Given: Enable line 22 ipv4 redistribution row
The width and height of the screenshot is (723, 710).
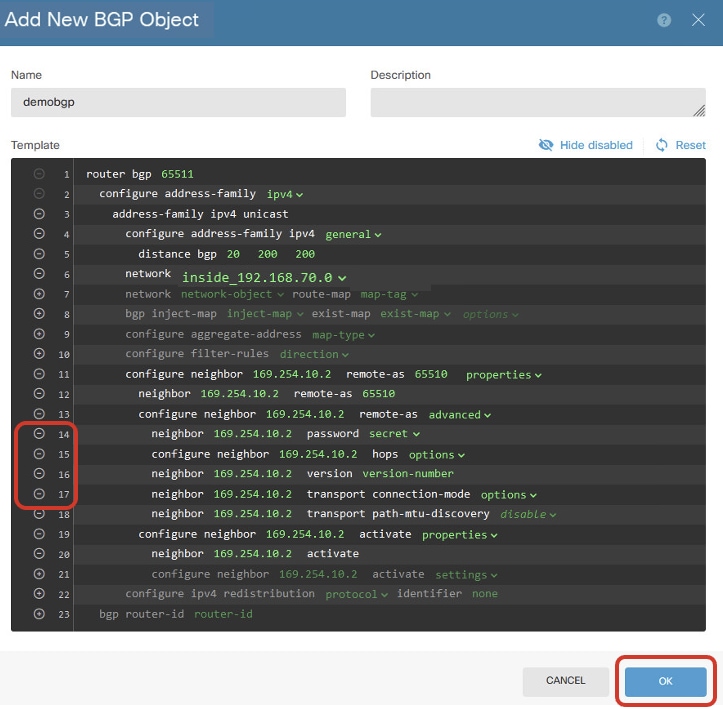Looking at the screenshot, I should coord(39,594).
